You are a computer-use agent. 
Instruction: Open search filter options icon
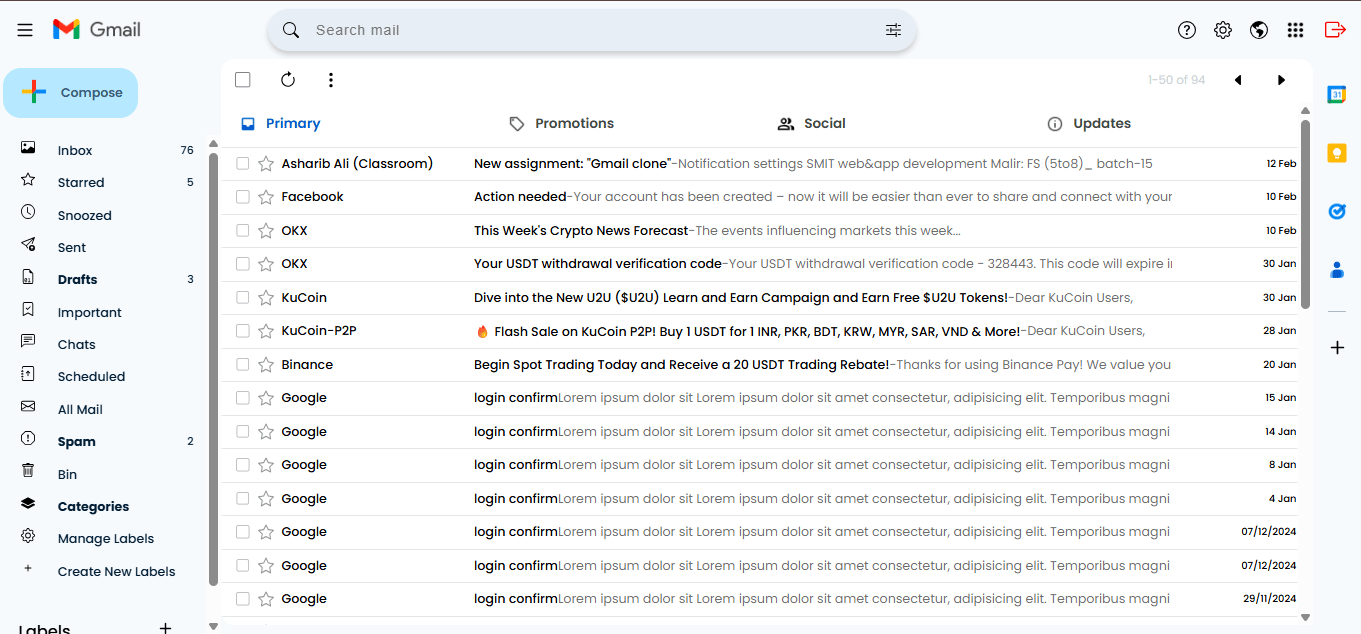click(893, 30)
